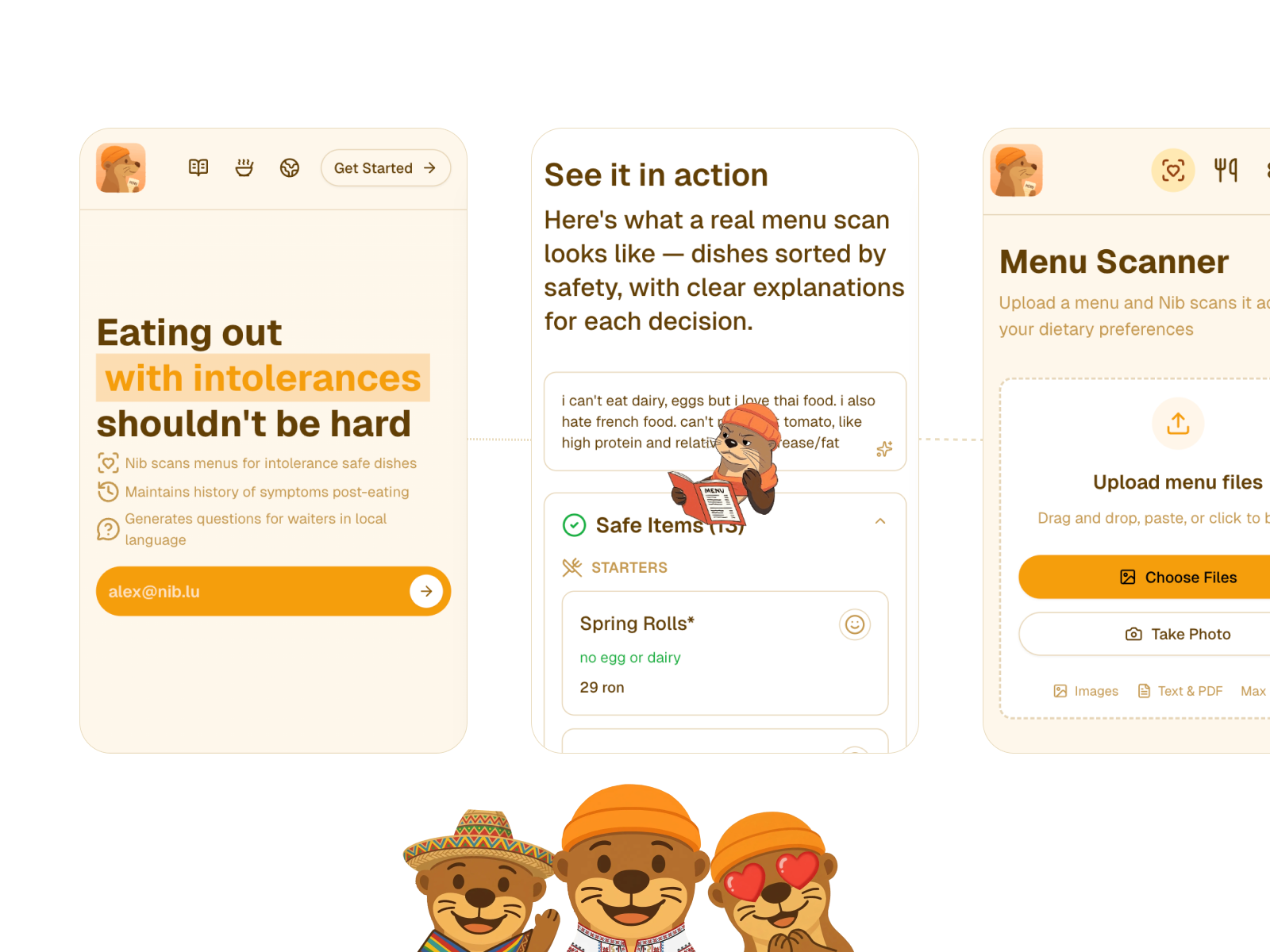Click the sparkle enhance icon in preferences box

pos(884,449)
